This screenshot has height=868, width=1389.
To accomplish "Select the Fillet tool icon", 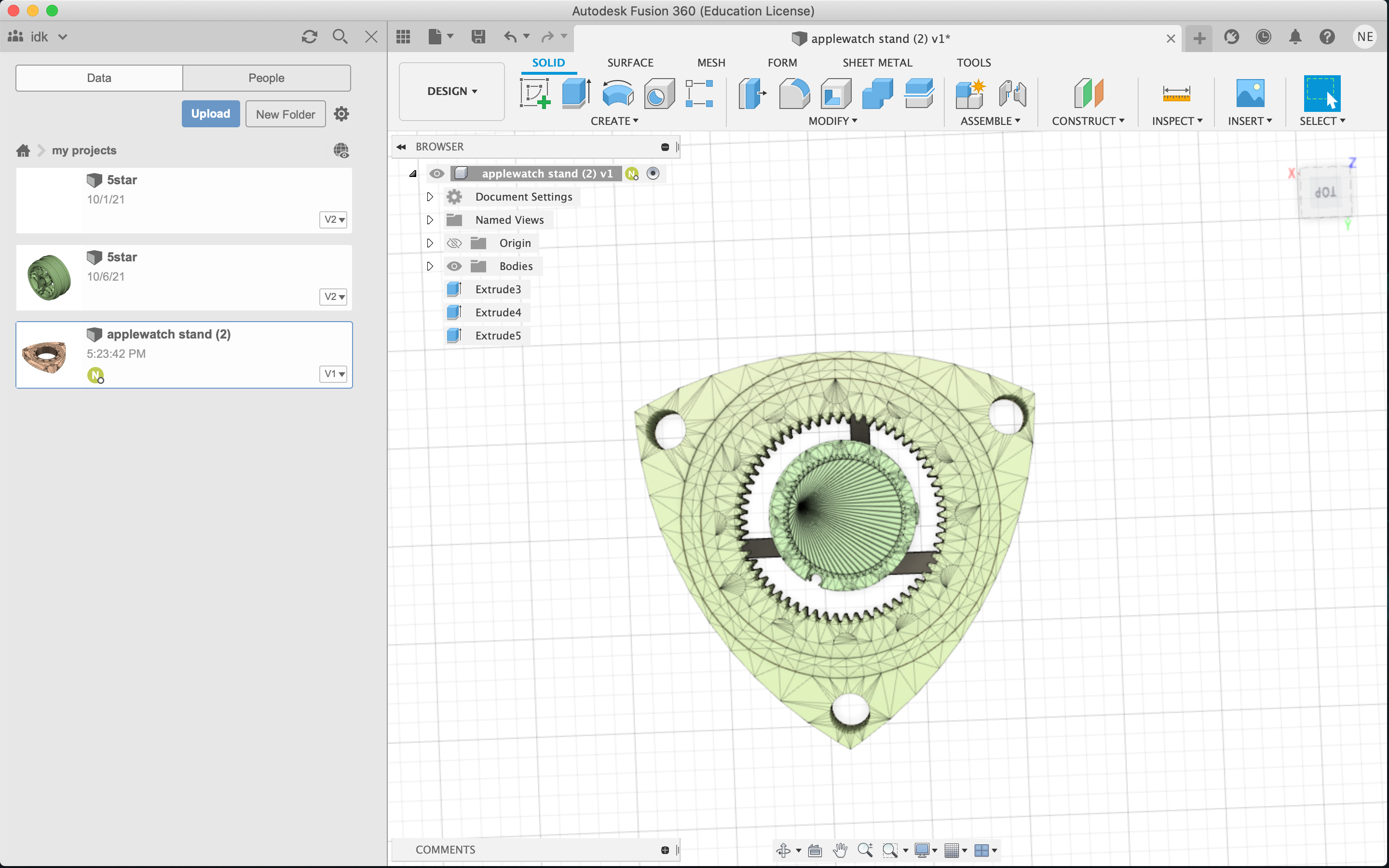I will [x=794, y=94].
